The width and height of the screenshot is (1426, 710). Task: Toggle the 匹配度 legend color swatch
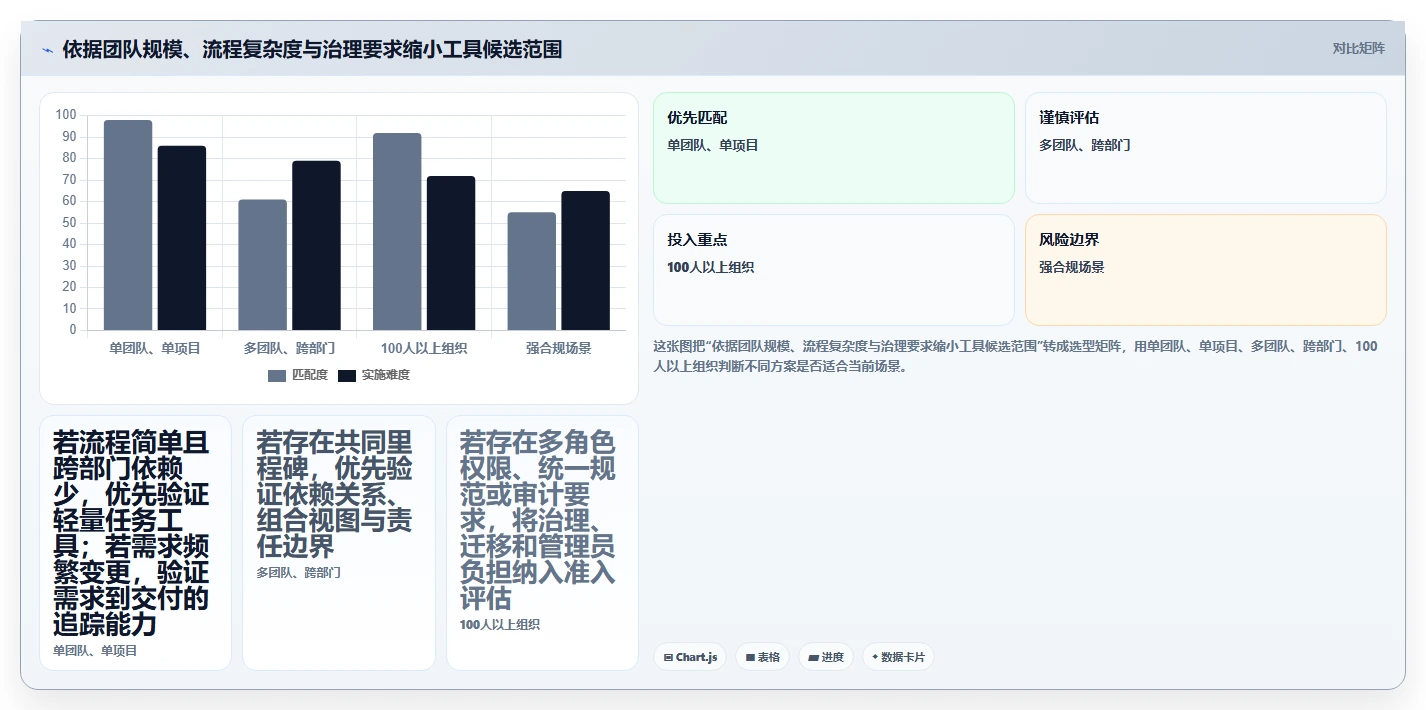point(277,376)
